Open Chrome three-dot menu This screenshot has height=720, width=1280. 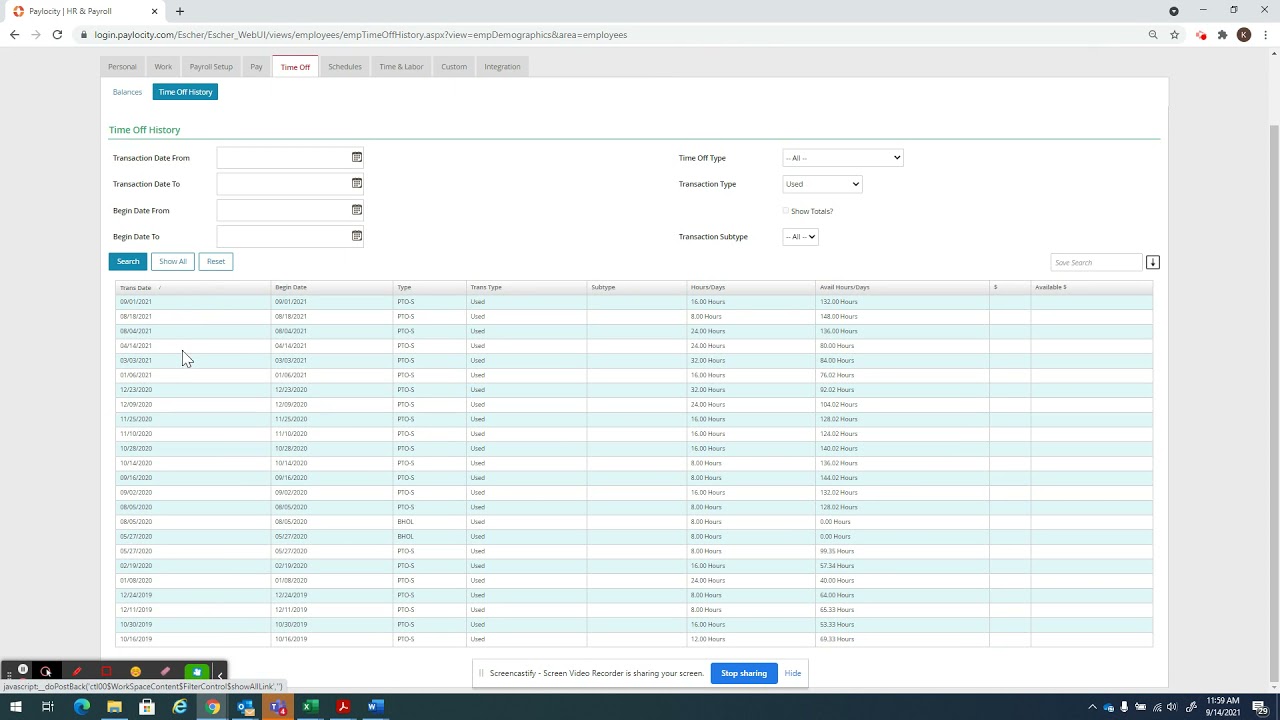[1265, 35]
